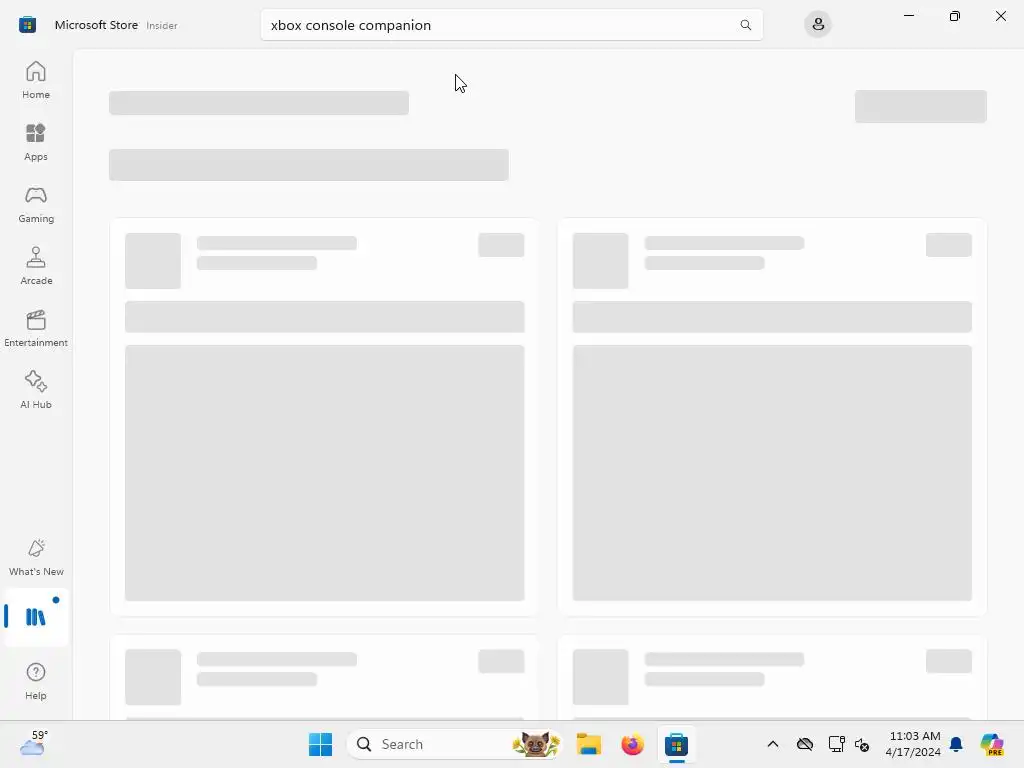This screenshot has width=1024, height=768.
Task: Open the Gaming section
Action: [36, 204]
